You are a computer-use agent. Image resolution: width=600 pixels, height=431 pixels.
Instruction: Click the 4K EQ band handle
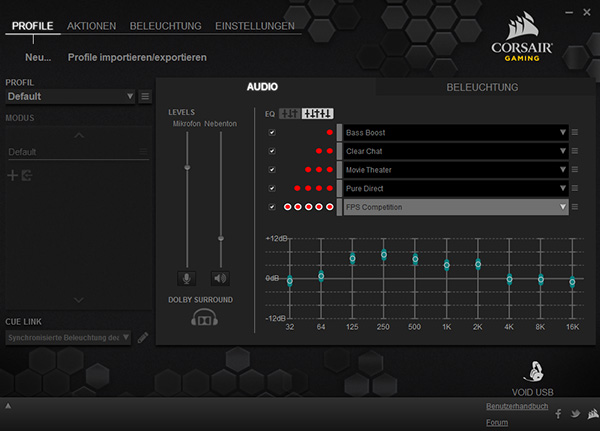[x=509, y=279]
